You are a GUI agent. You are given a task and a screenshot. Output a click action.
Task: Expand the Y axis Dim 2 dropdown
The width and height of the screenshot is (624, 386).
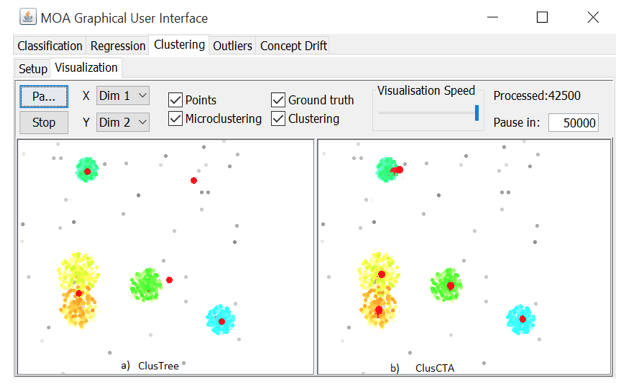click(x=123, y=122)
